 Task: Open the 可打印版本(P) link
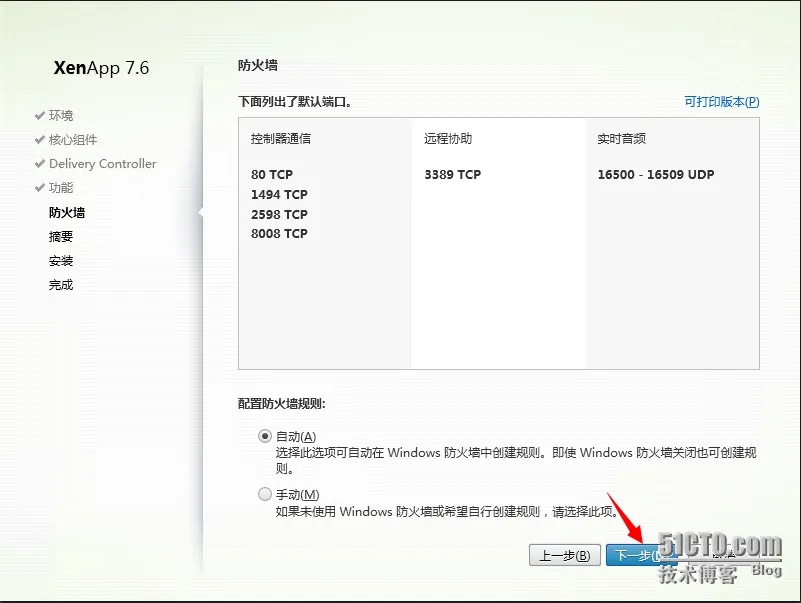point(722,102)
